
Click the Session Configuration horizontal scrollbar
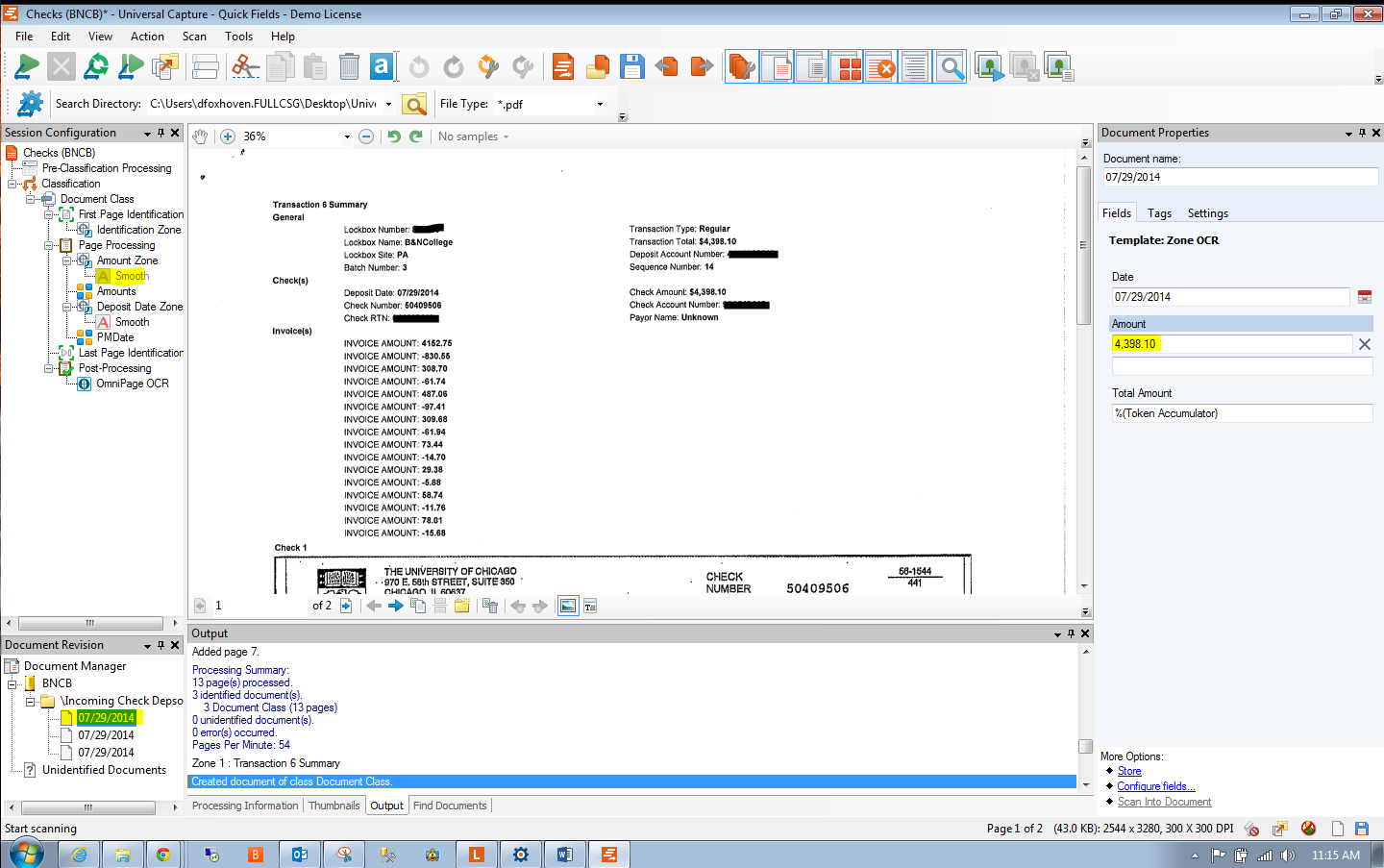click(91, 623)
